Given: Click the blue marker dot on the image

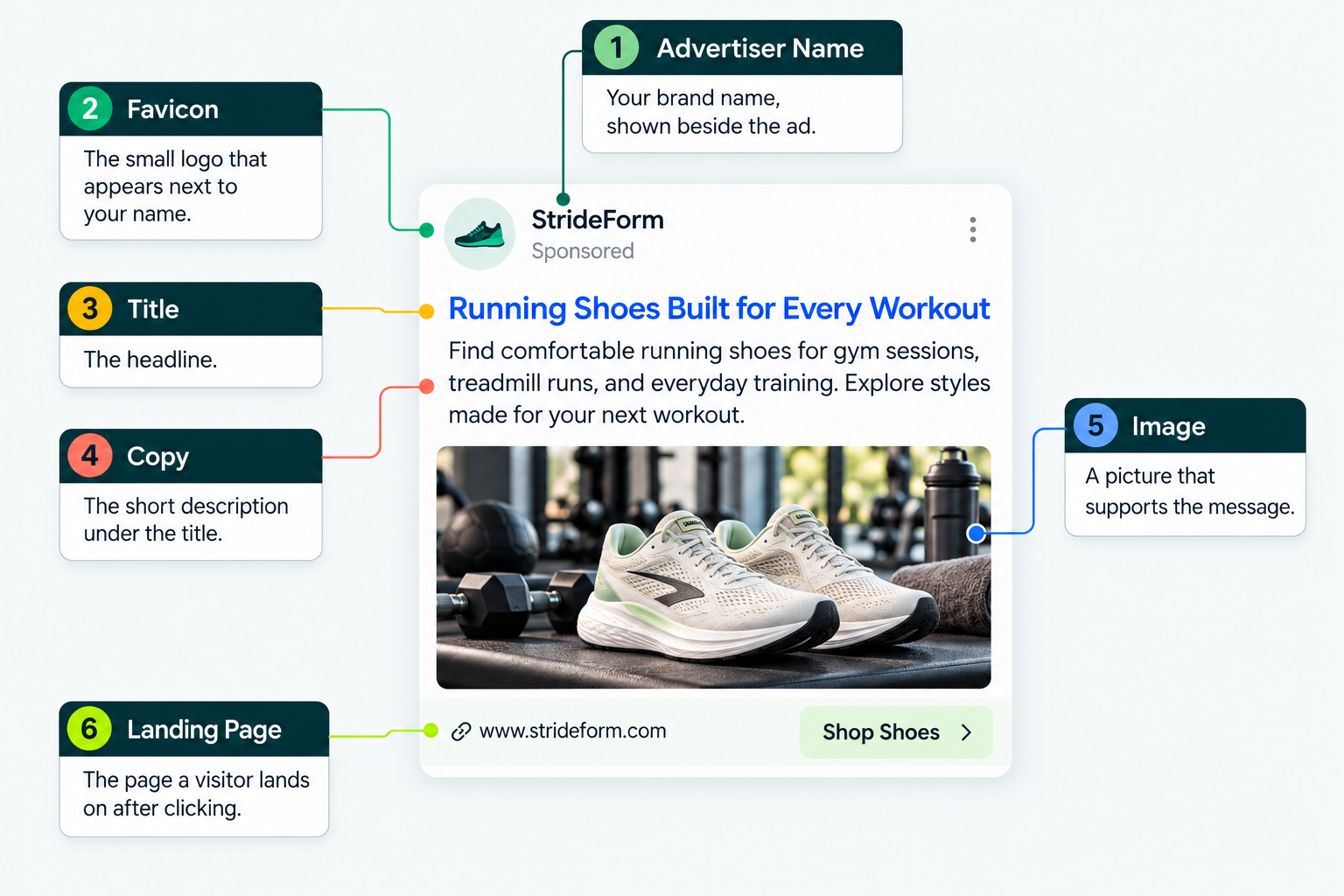Looking at the screenshot, I should (976, 533).
